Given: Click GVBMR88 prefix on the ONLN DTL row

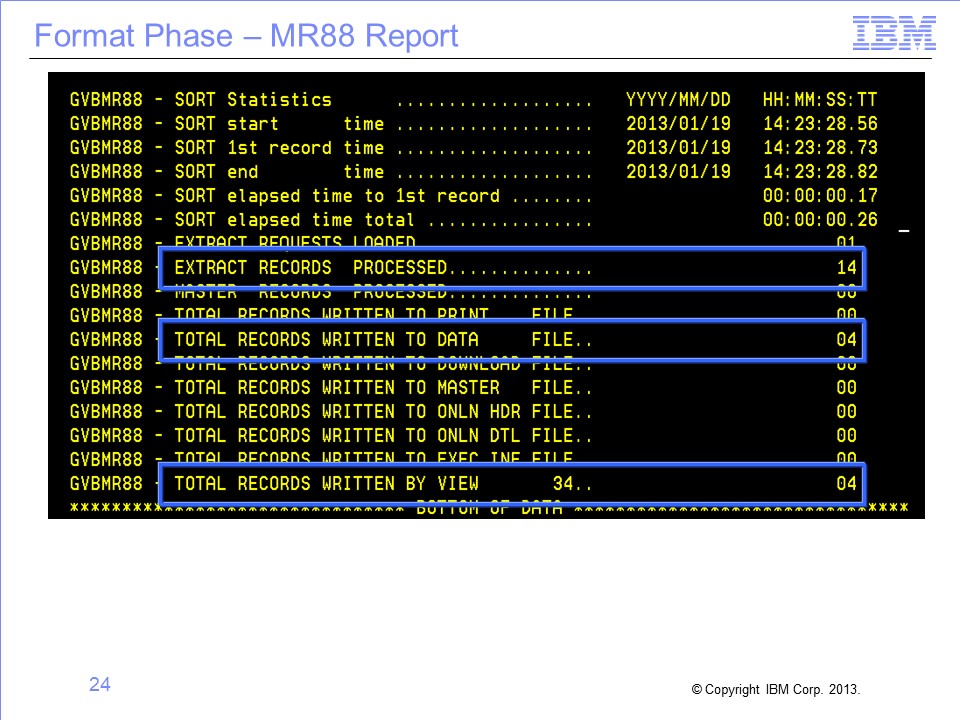Looking at the screenshot, I should point(106,435).
